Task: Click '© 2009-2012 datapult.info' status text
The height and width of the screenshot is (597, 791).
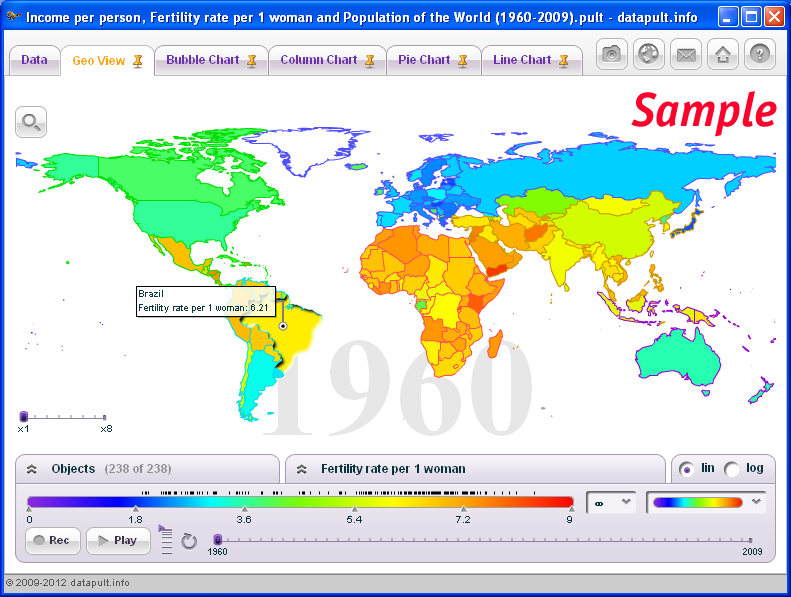Action: 68,582
